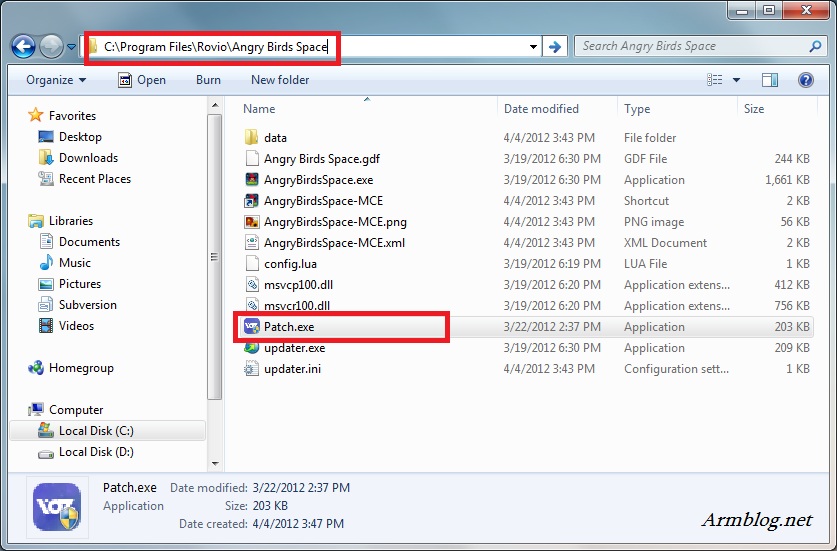Screen dimensions: 837x551
Task: Click the 1,661 KB size cell
Action: click(x=787, y=180)
